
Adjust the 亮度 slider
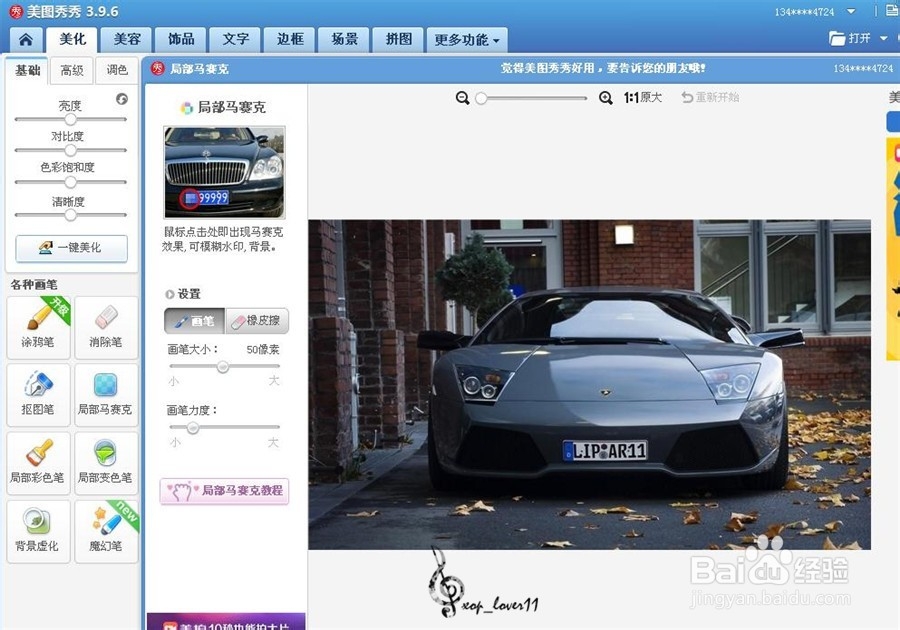point(70,119)
